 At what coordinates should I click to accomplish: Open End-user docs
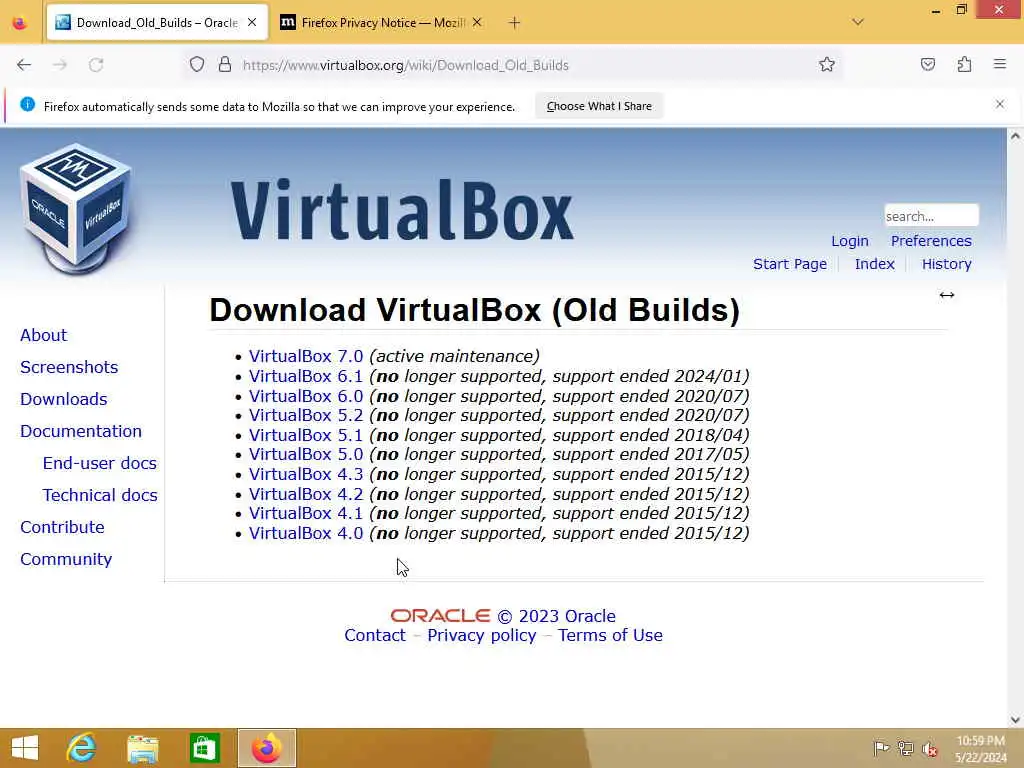[99, 463]
